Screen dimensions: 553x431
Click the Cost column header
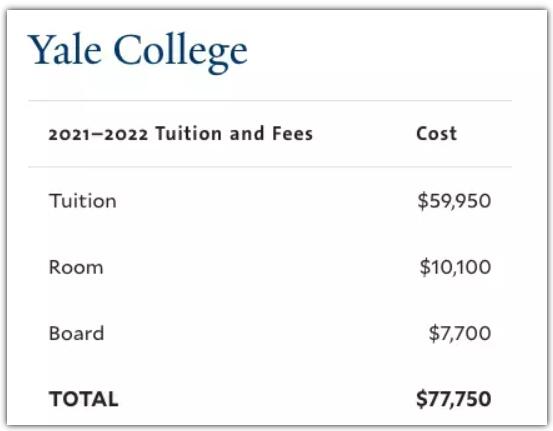click(x=437, y=134)
